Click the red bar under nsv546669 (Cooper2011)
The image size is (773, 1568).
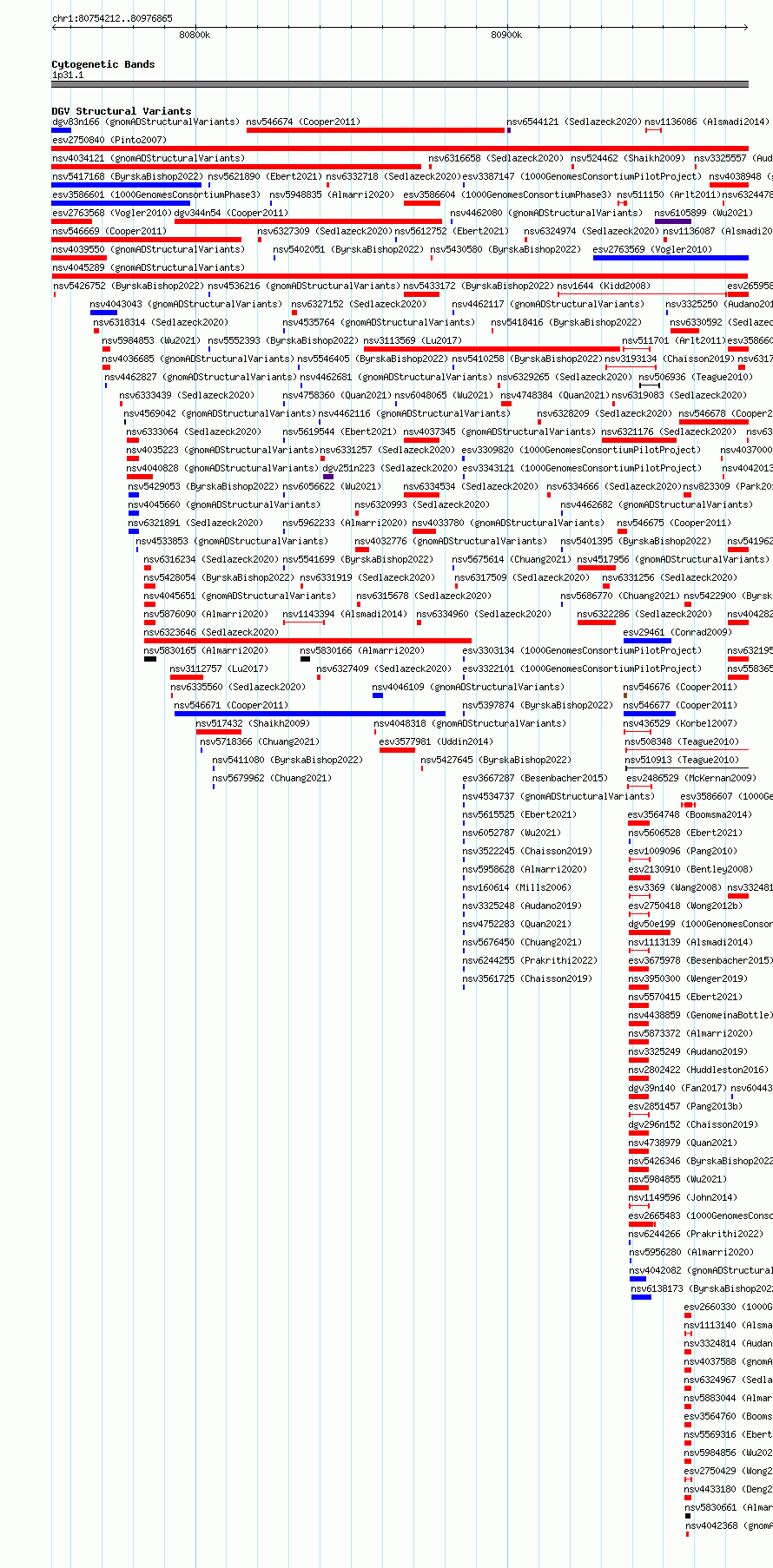(x=146, y=240)
